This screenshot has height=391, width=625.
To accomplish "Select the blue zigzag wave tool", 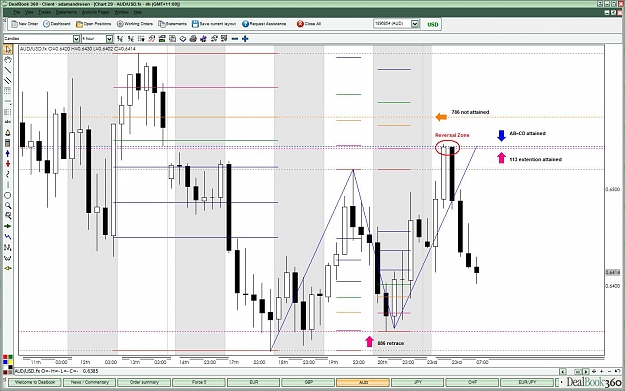I will point(8,237).
